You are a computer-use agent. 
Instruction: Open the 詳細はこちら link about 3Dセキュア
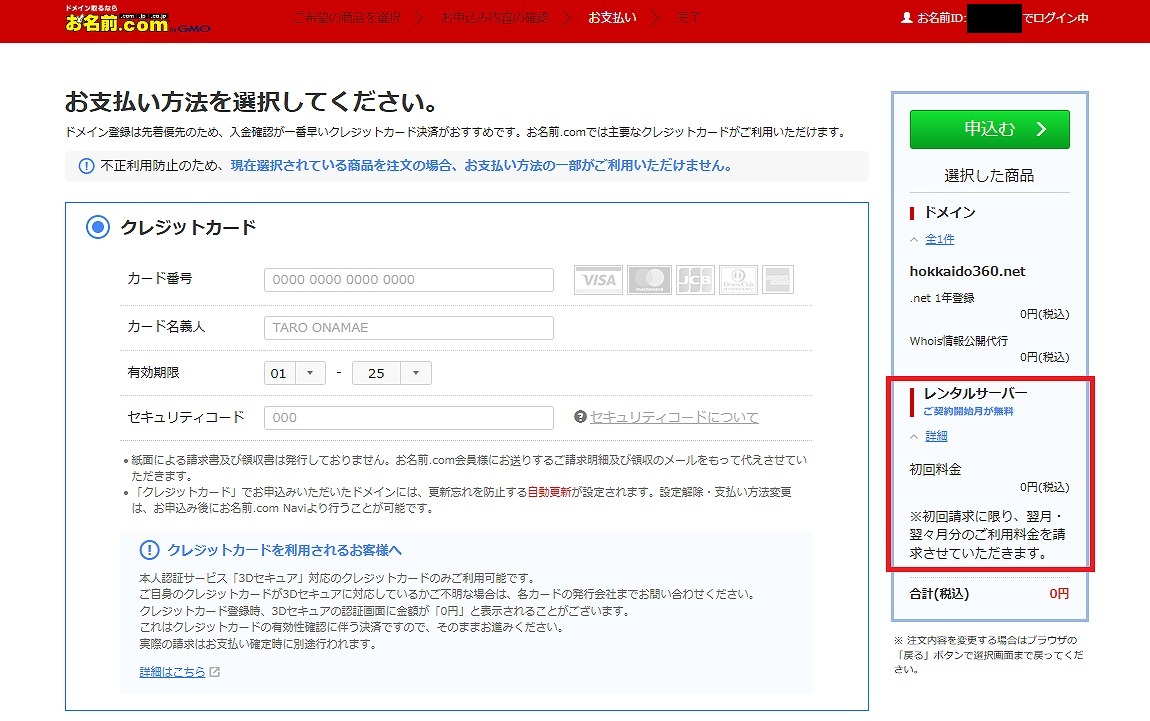pyautogui.click(x=172, y=672)
